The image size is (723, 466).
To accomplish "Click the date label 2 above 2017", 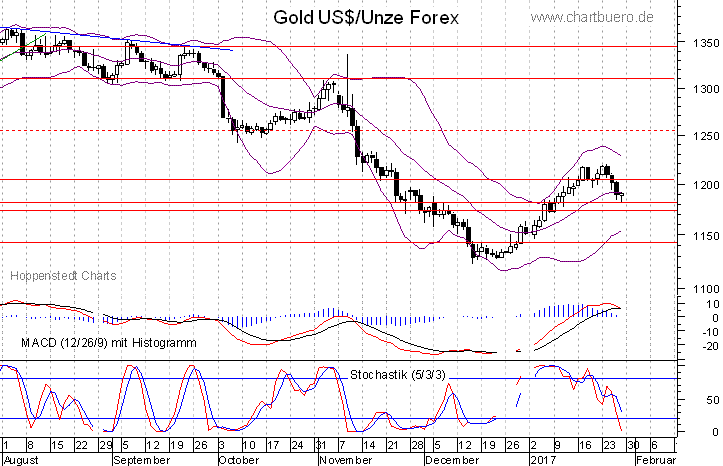I will pyautogui.click(x=533, y=445).
